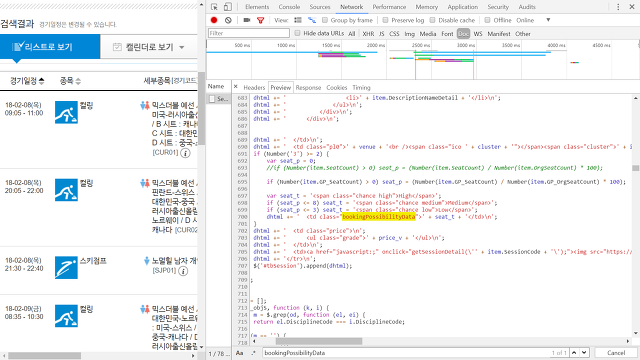Filter requests by XHR
The image size is (640, 360).
368,34
